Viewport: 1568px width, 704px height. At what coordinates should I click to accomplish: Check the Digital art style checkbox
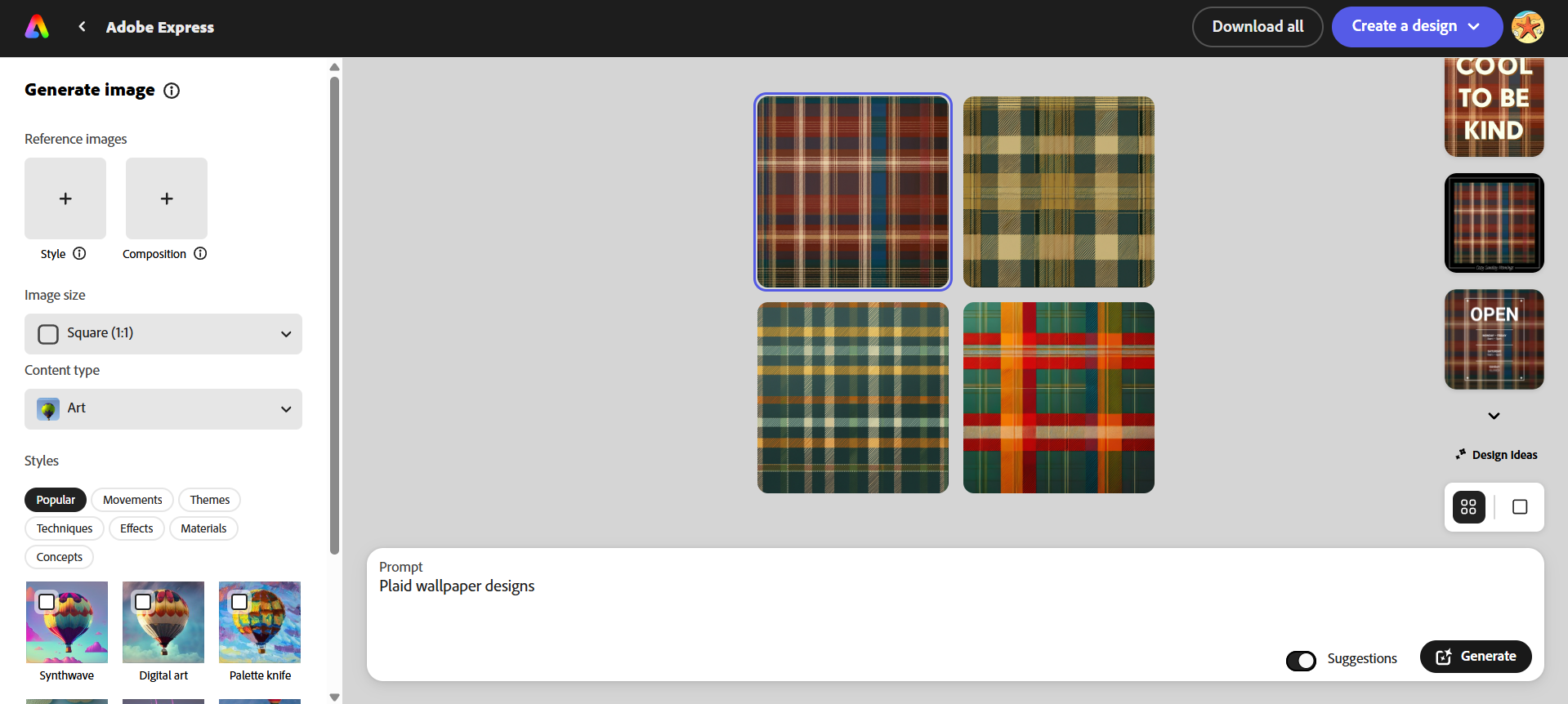[143, 602]
